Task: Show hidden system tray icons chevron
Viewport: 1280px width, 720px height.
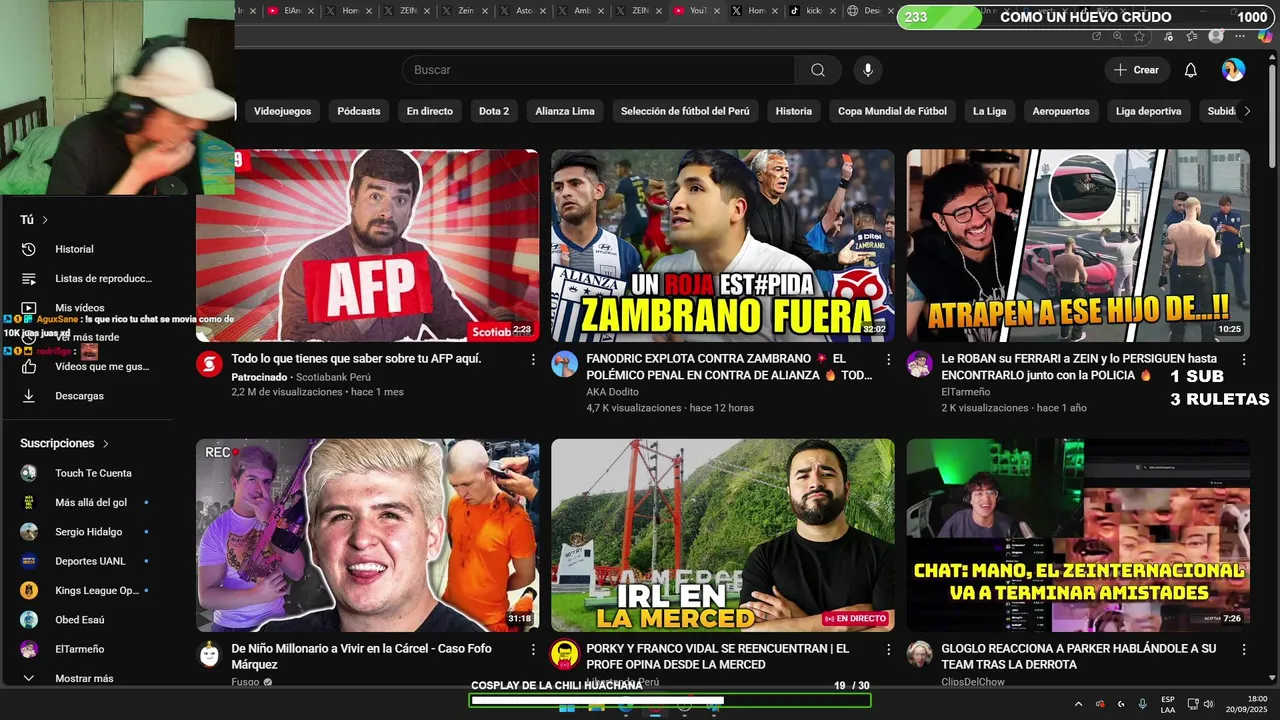Action: (x=1078, y=704)
